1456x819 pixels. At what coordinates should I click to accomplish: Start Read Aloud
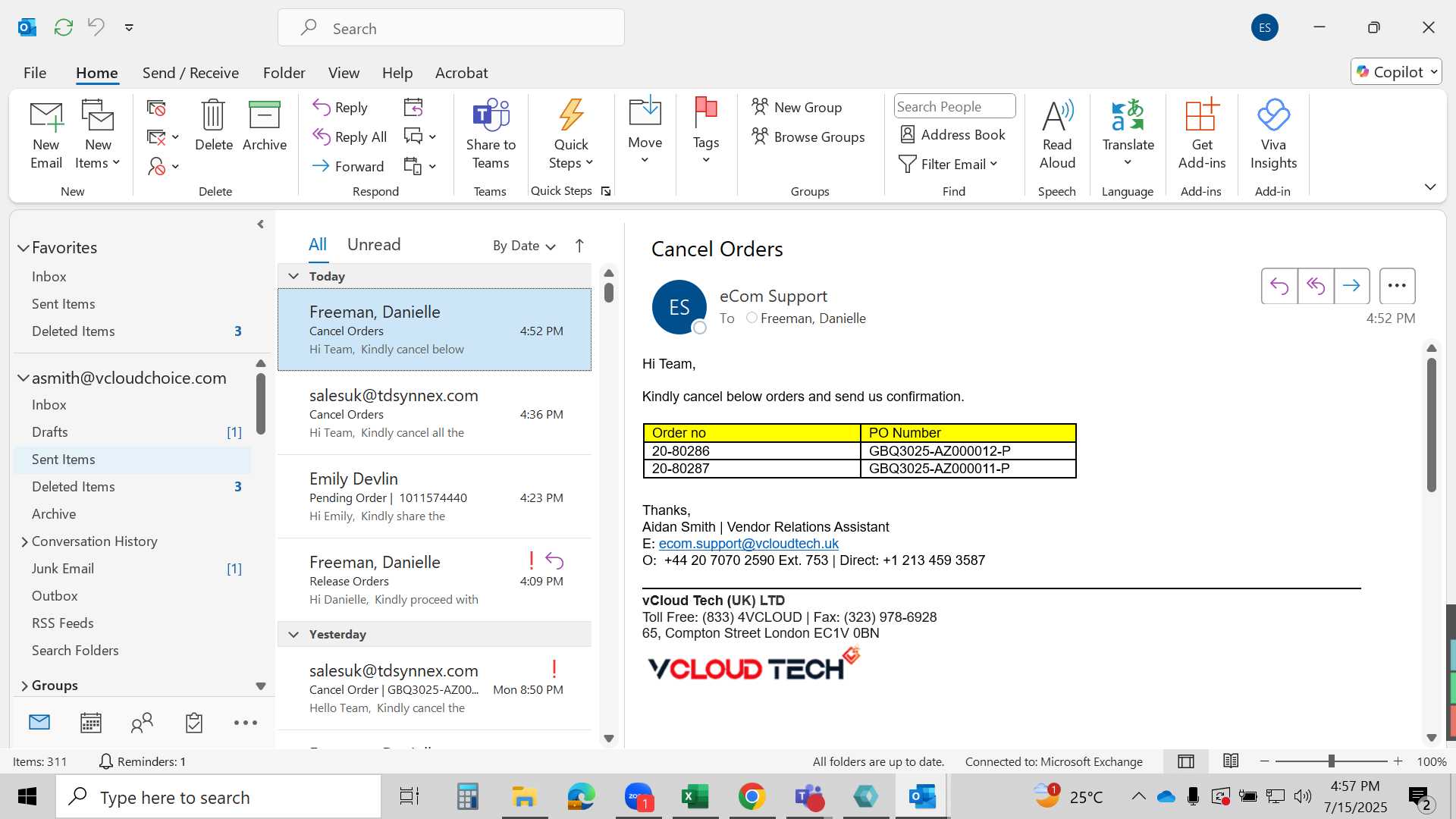(x=1057, y=135)
